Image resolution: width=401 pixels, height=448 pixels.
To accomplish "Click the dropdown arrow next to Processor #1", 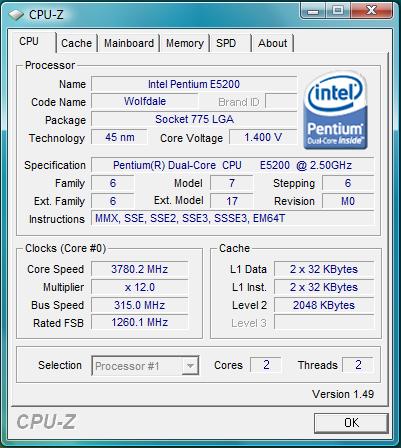I will pos(190,366).
